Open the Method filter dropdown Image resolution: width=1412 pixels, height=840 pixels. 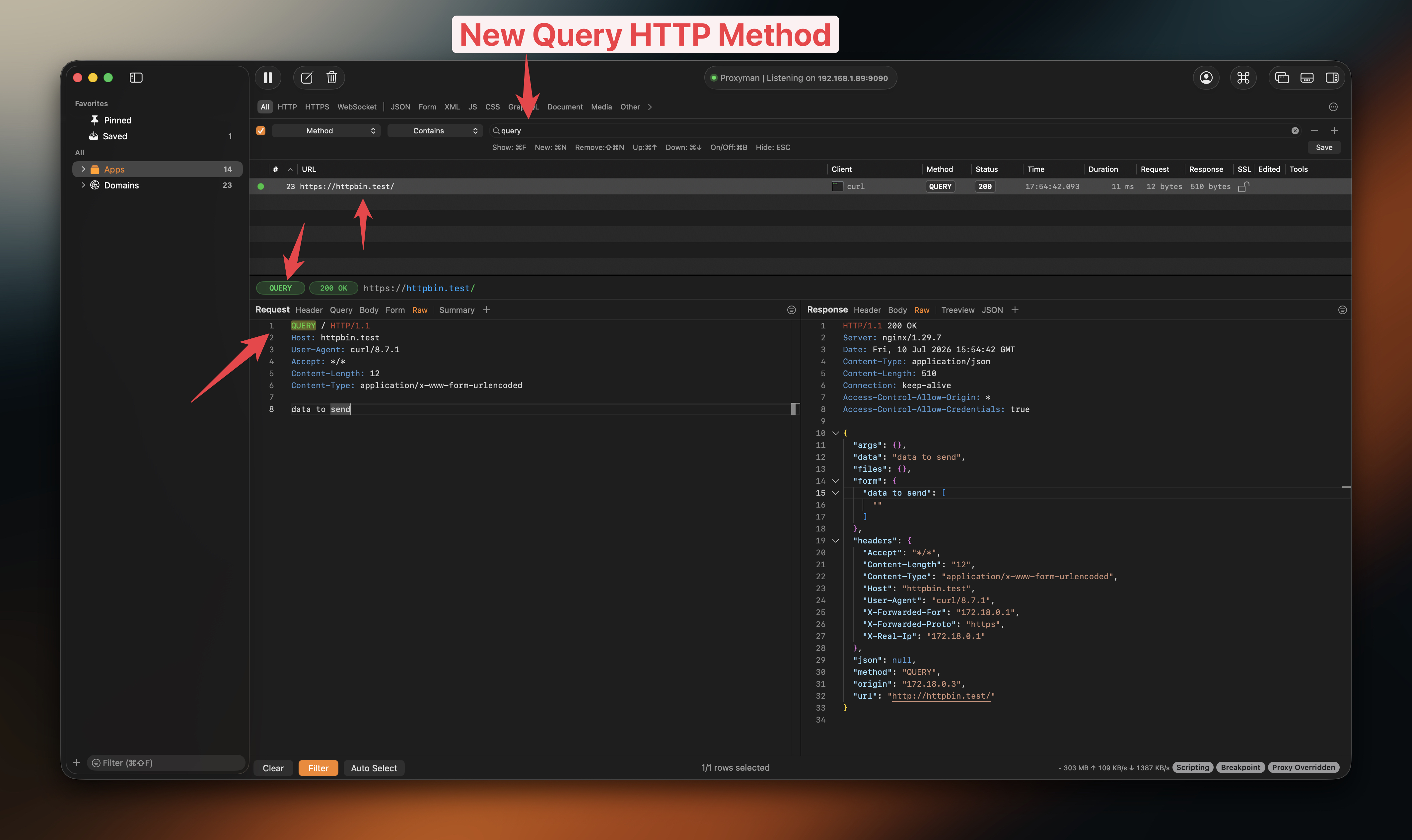coord(326,131)
